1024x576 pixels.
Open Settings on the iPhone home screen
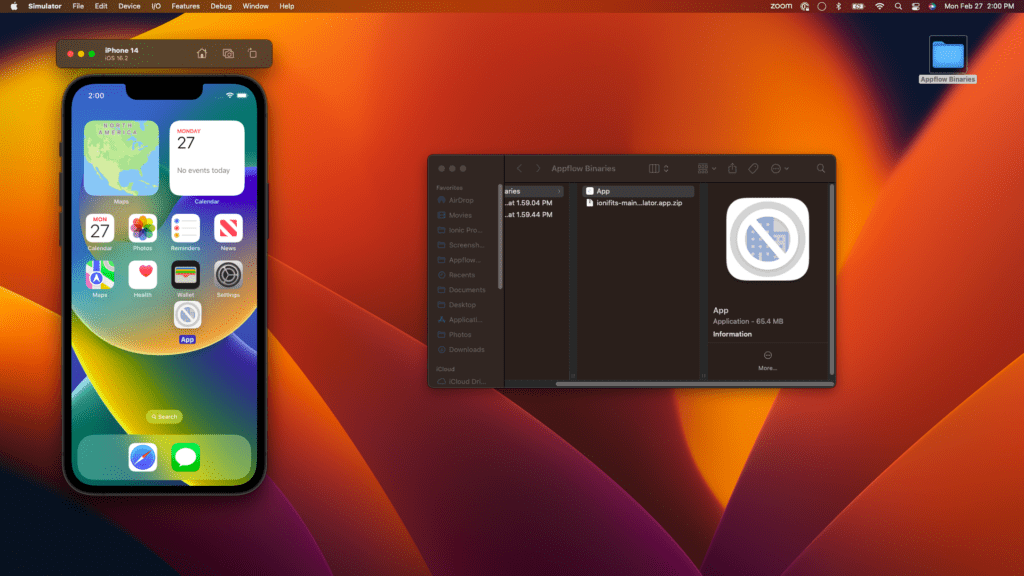pos(228,276)
